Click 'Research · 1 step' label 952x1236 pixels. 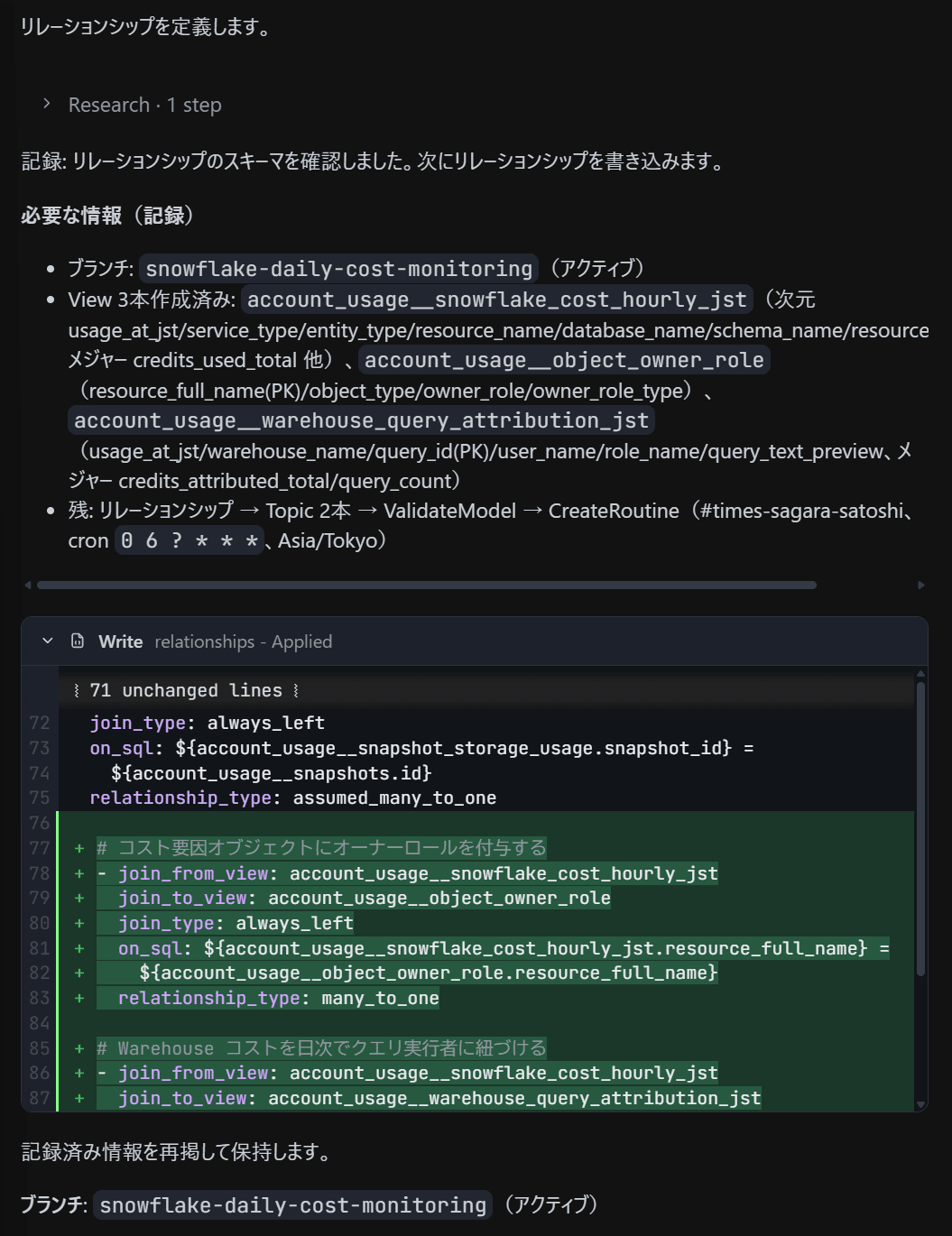pyautogui.click(x=144, y=105)
